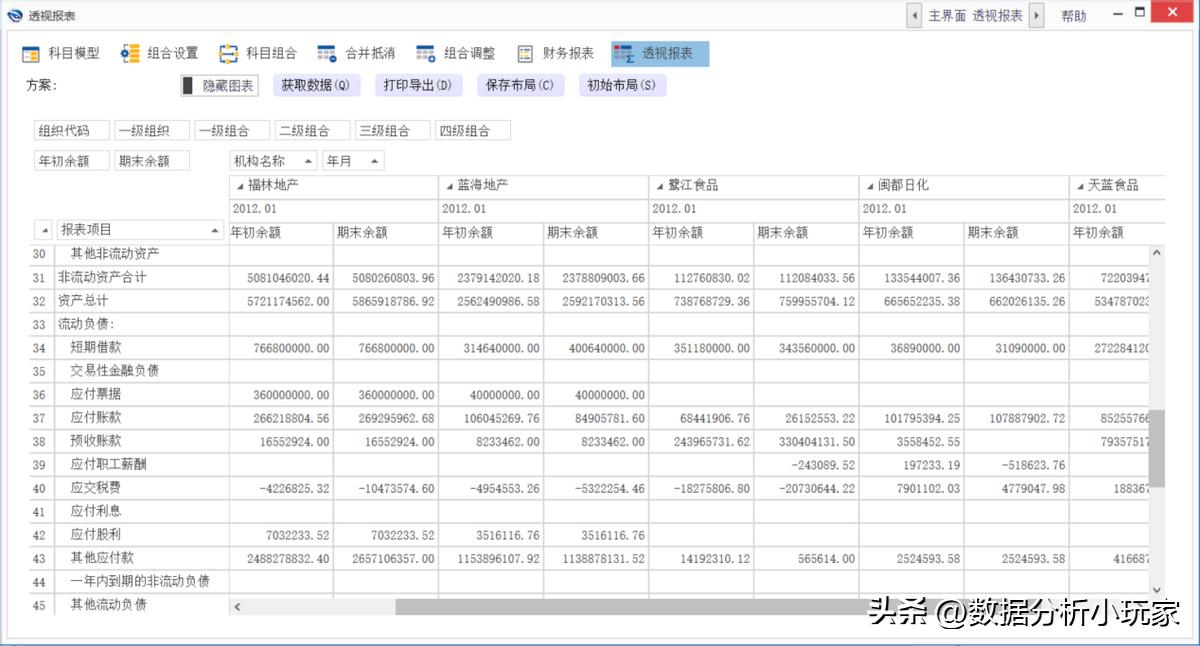Click the 财务报表 toolbar icon

coord(558,53)
